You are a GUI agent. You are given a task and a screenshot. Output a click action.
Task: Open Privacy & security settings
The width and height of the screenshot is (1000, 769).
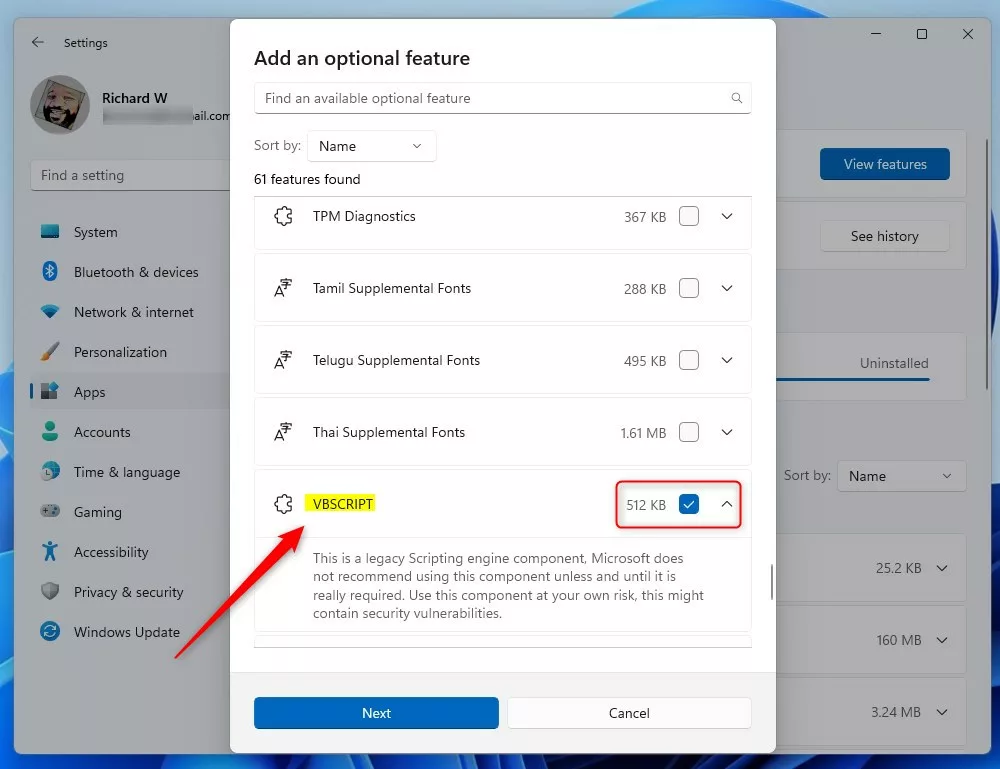(x=130, y=592)
